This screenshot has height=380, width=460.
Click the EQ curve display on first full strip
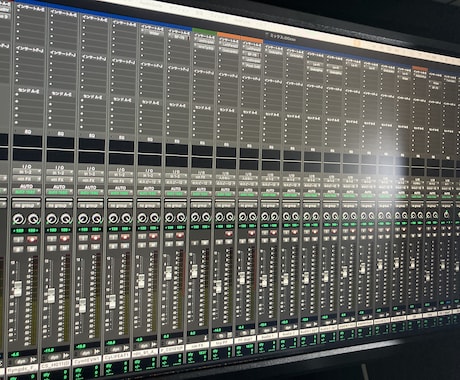point(28,148)
